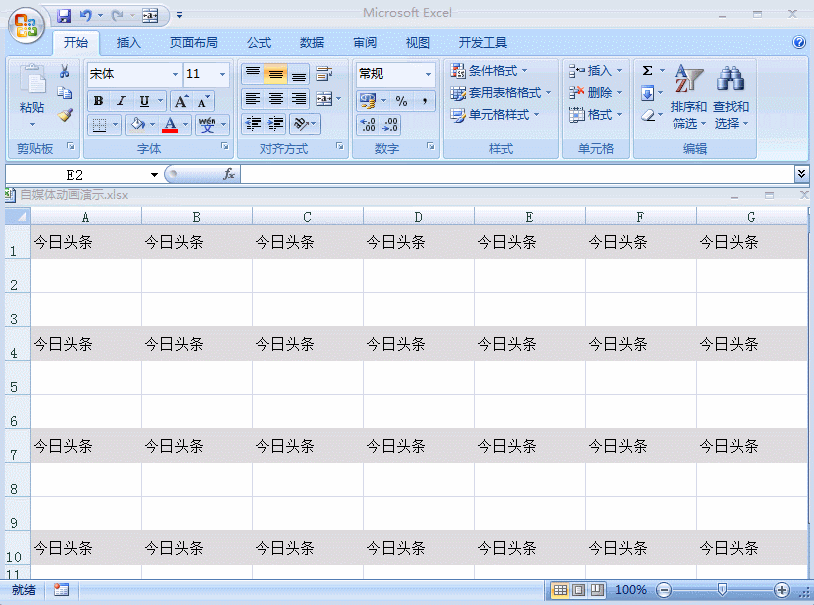This screenshot has height=605, width=814.
Task: Decrease decimal places
Action: pyautogui.click(x=389, y=125)
